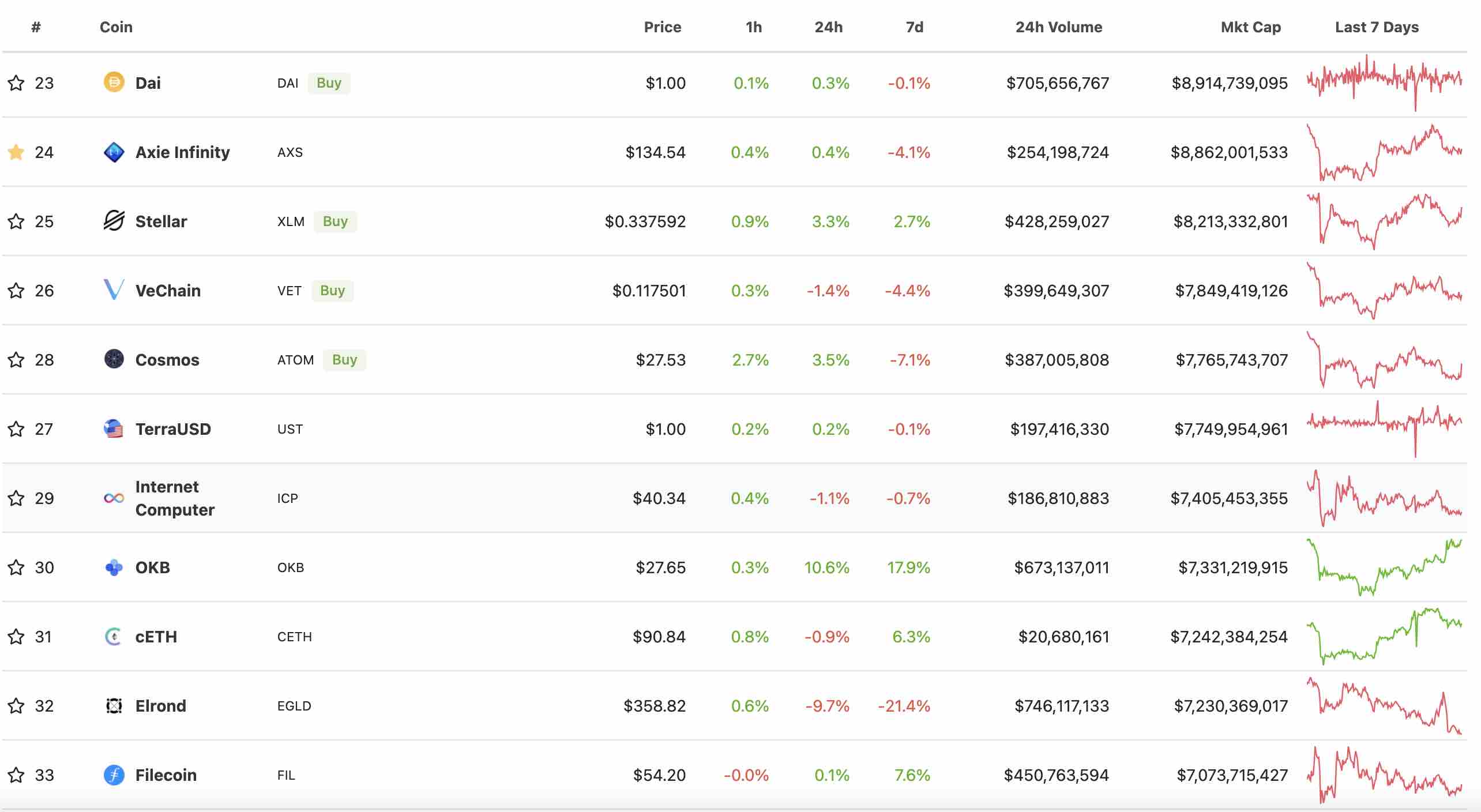The image size is (1481, 812).
Task: Sort by 24h change column header
Action: [x=828, y=27]
